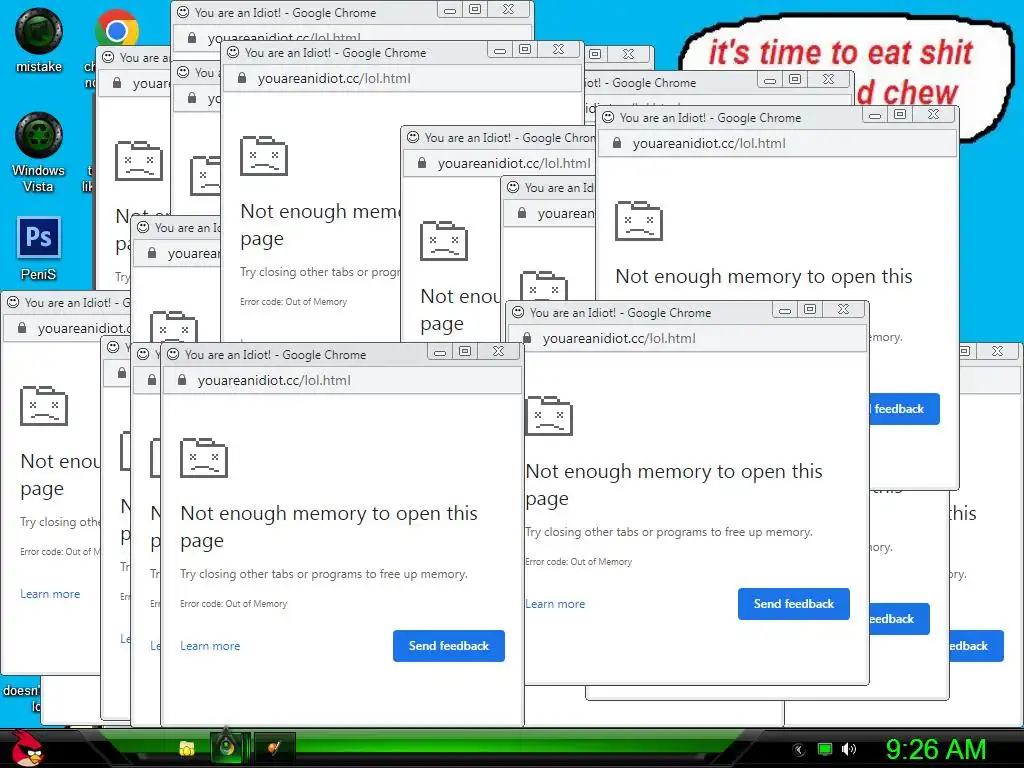Click "Try closing other tabs" text in the bottom-right front window
This screenshot has height=768, width=1024.
point(669,532)
